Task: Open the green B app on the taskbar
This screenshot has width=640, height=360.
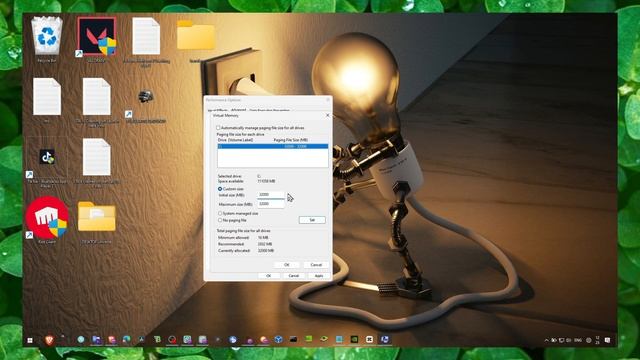Action: (157, 340)
